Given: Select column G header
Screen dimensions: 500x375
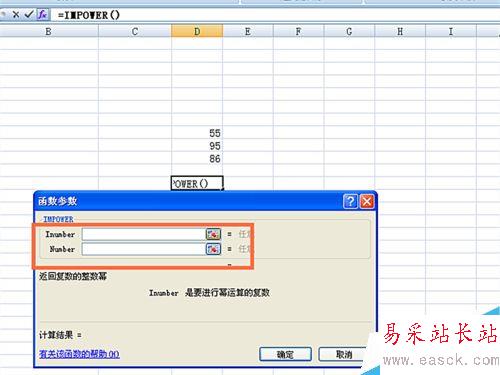Looking at the screenshot, I should coord(349,32).
